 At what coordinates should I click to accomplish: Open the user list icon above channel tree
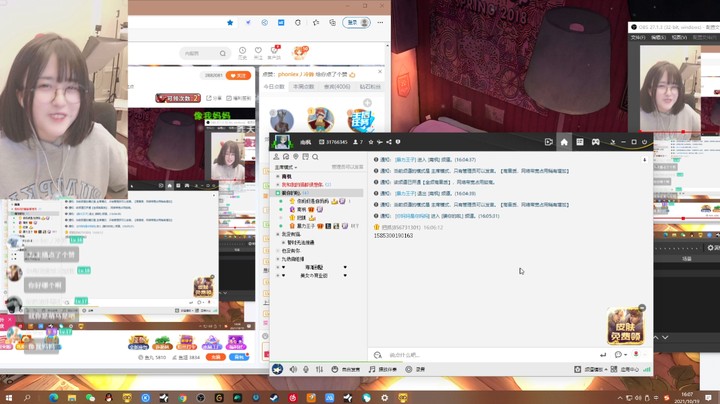276,157
